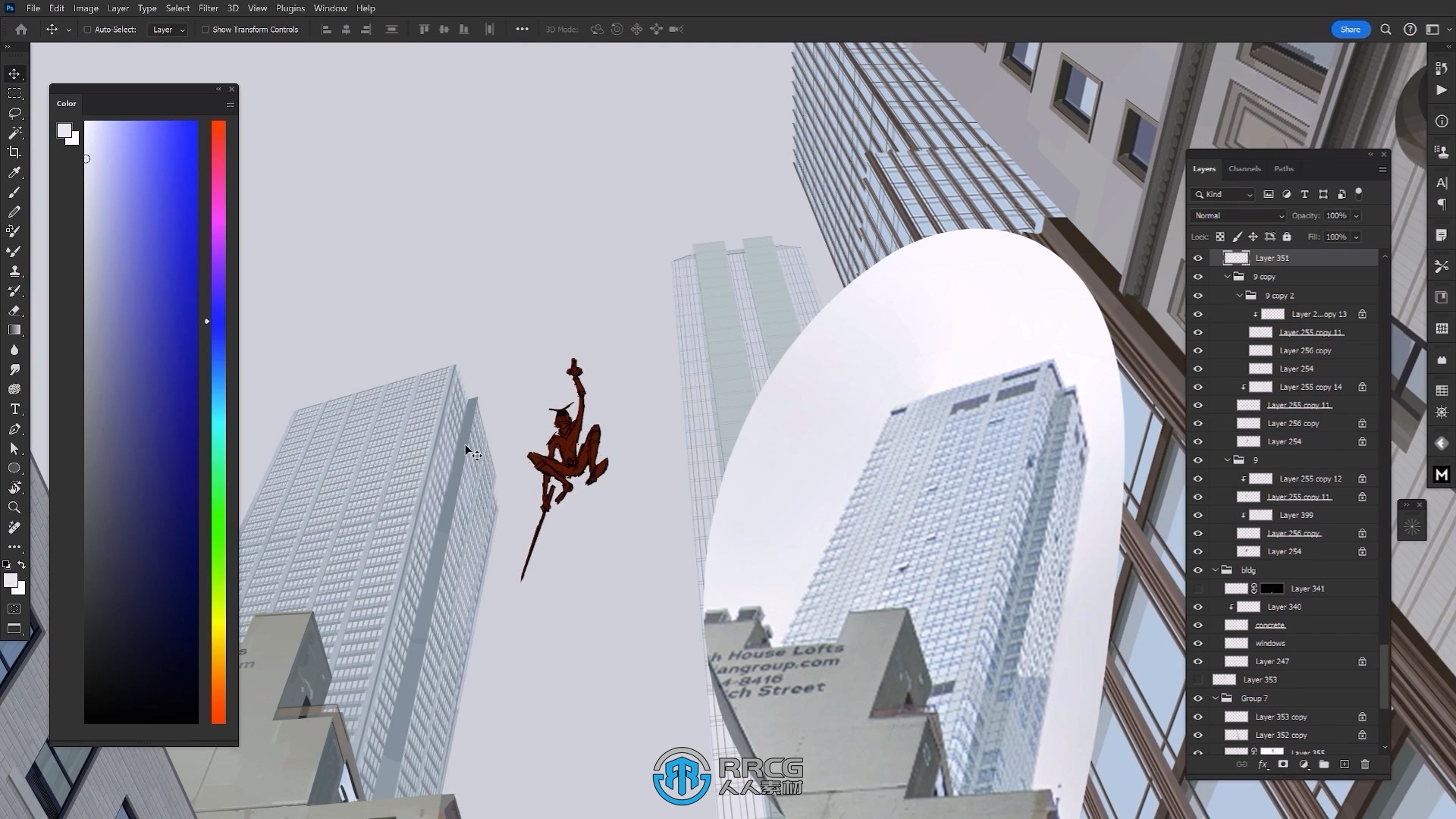Click the Fill percentage field
Screen dimensions: 1456x819
tap(1336, 237)
